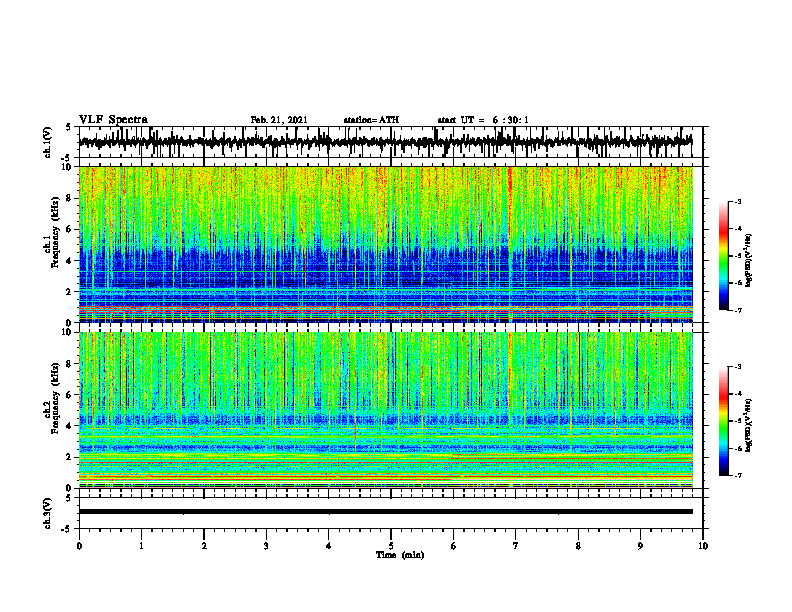Click time axis tick label 5
The image size is (792, 612).
click(x=391, y=546)
